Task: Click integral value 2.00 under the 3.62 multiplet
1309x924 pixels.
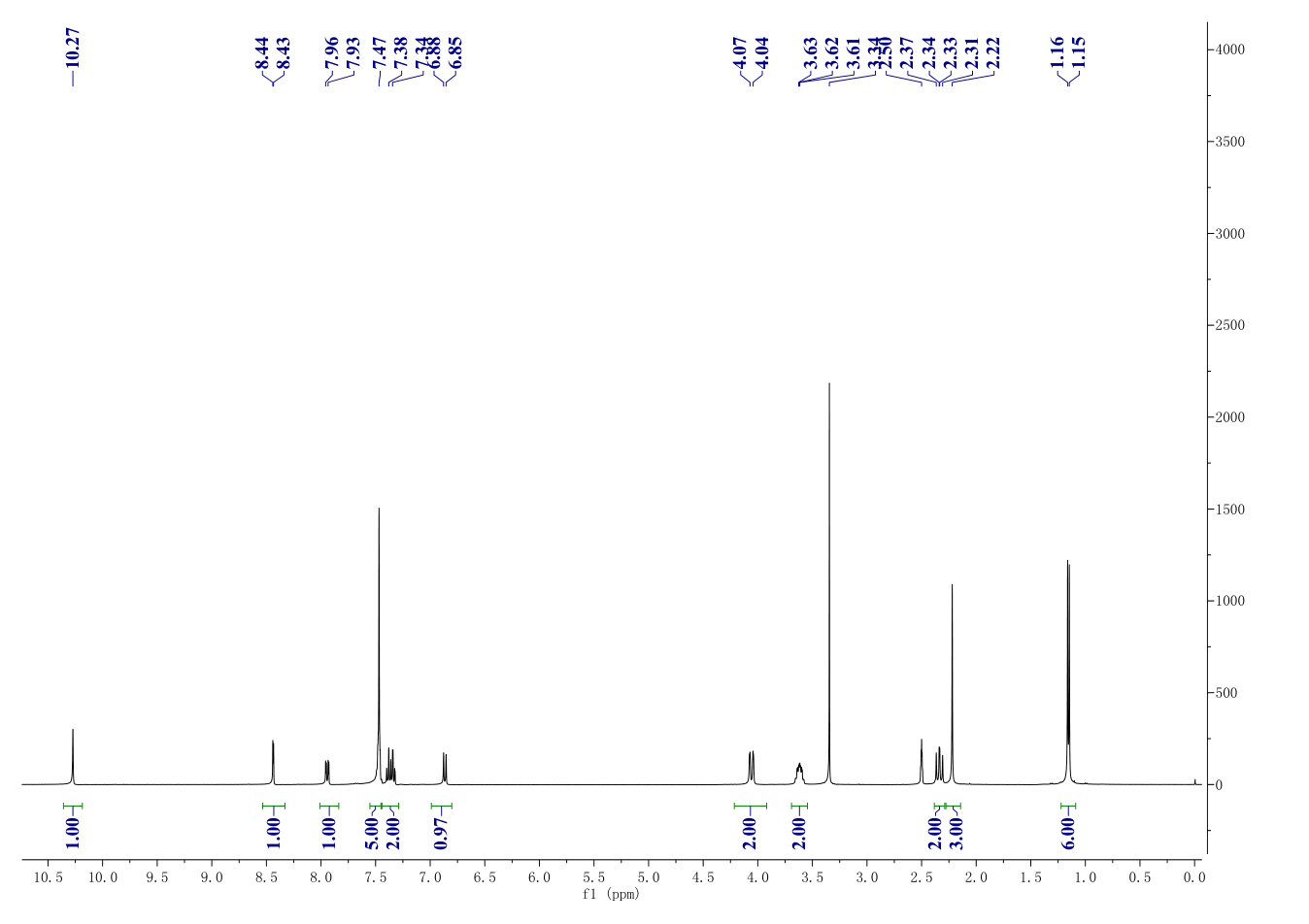Action: tap(799, 834)
